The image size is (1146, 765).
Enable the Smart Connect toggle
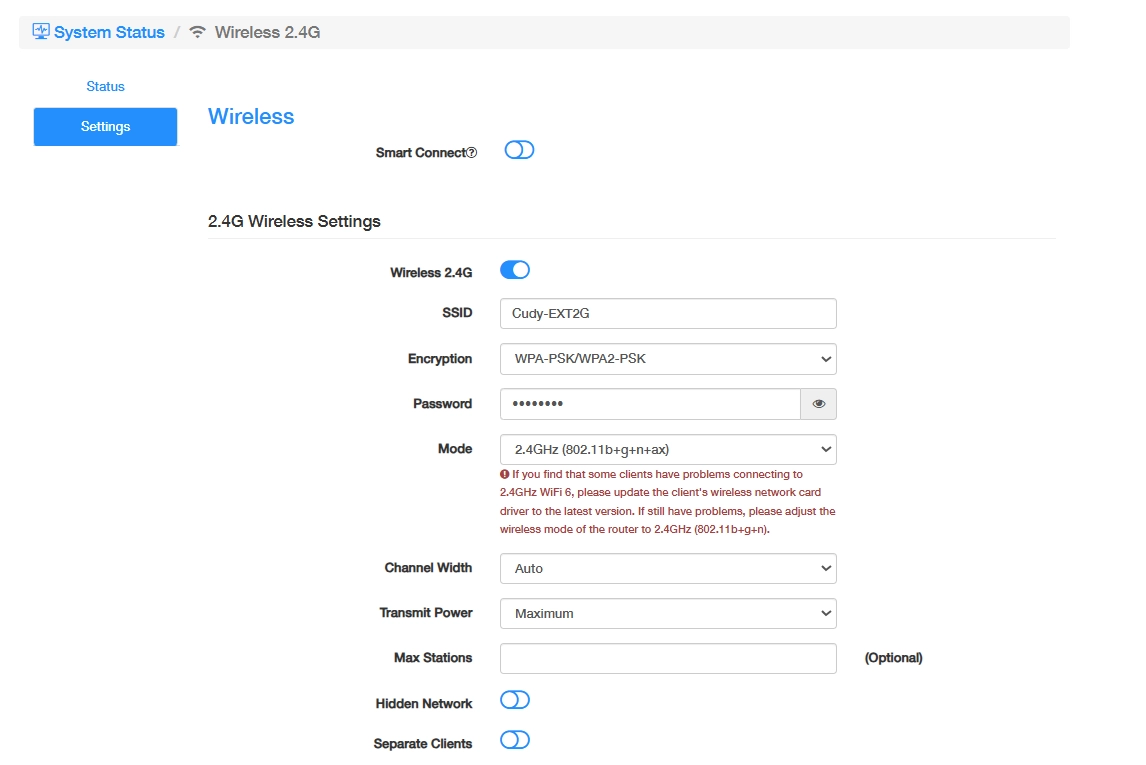[520, 150]
